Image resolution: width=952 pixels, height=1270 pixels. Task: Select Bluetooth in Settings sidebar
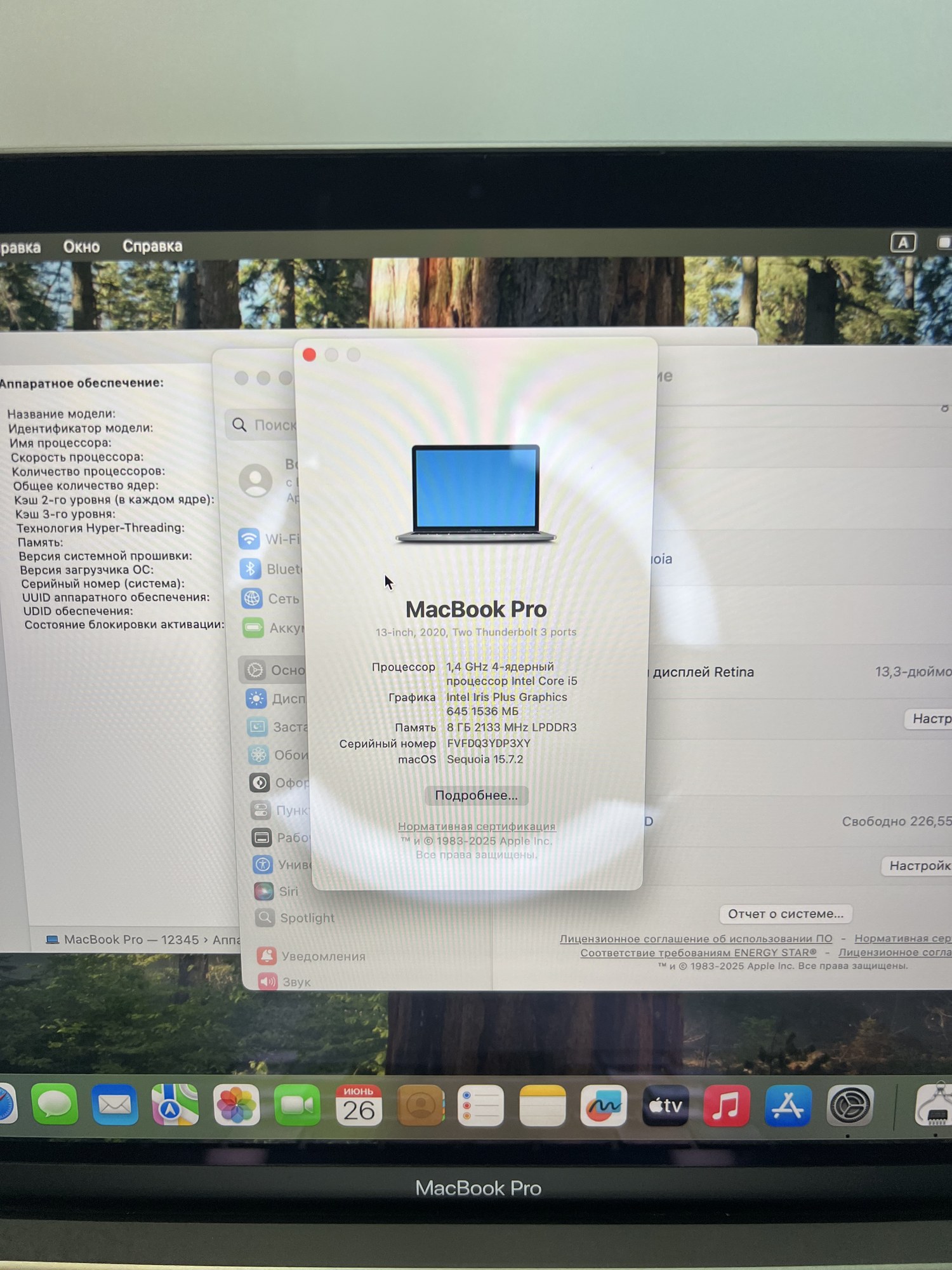pos(270,569)
